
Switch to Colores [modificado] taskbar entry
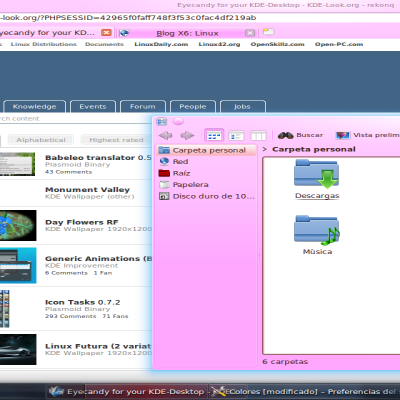coord(304,391)
